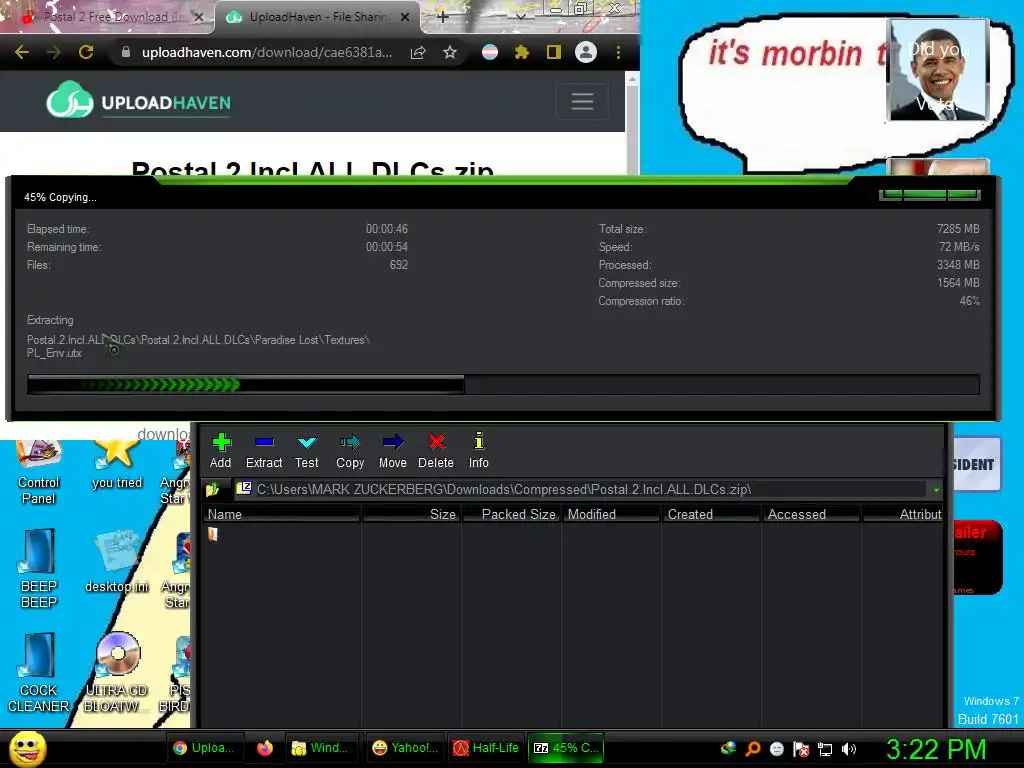Select the BEEP BEEP desktop shortcut
The image size is (1024, 768).
pyautogui.click(x=39, y=569)
